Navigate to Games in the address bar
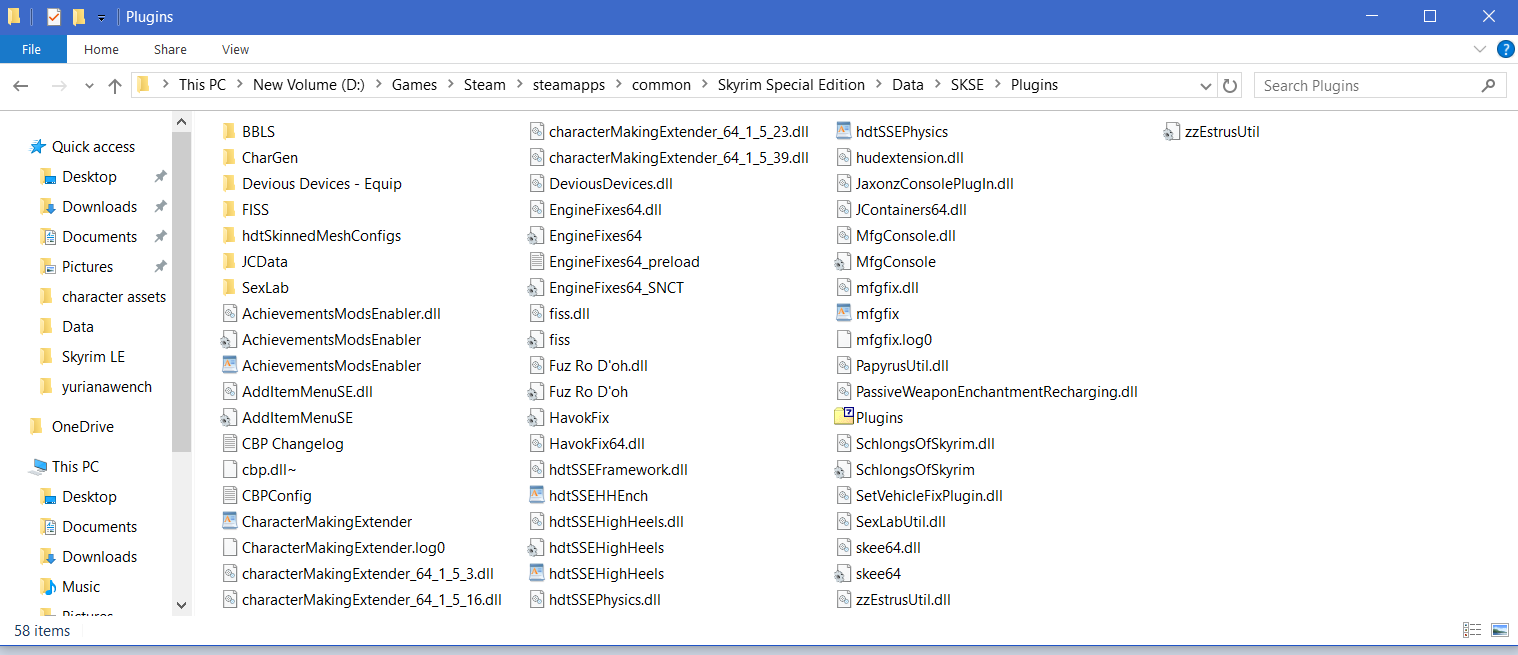This screenshot has height=655, width=1518. (x=414, y=86)
